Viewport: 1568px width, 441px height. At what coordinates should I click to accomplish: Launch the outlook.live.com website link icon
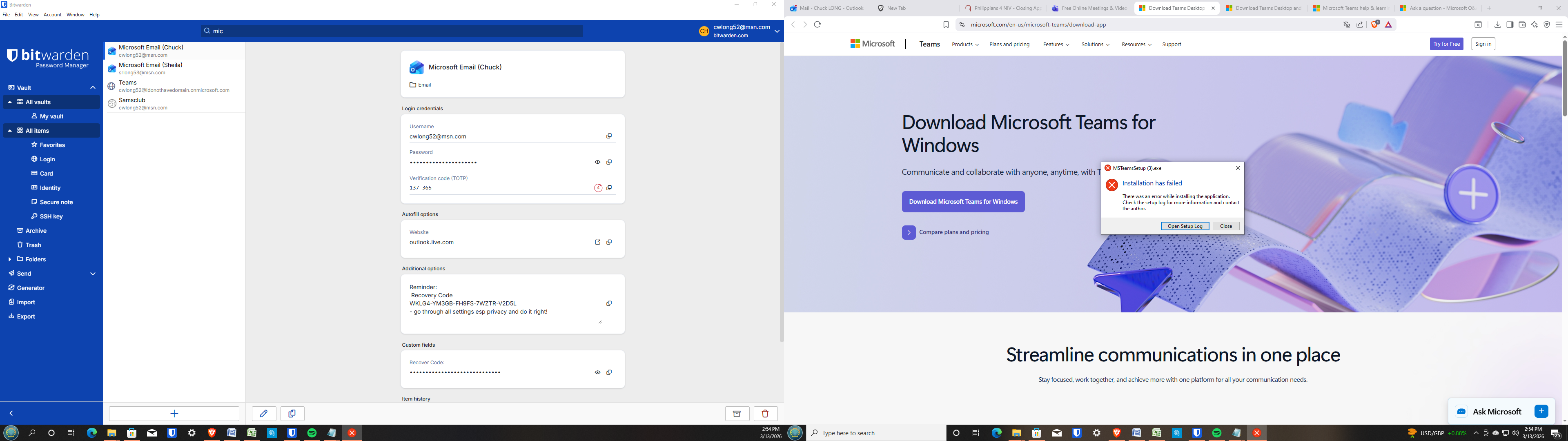[597, 243]
